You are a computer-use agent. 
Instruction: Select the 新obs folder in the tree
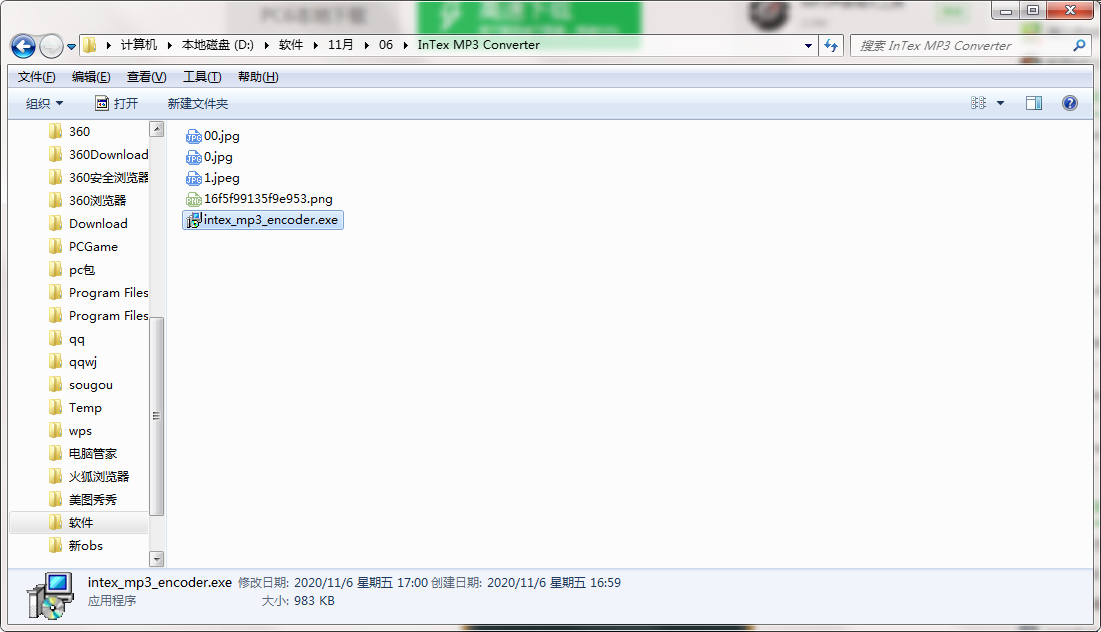(x=77, y=546)
